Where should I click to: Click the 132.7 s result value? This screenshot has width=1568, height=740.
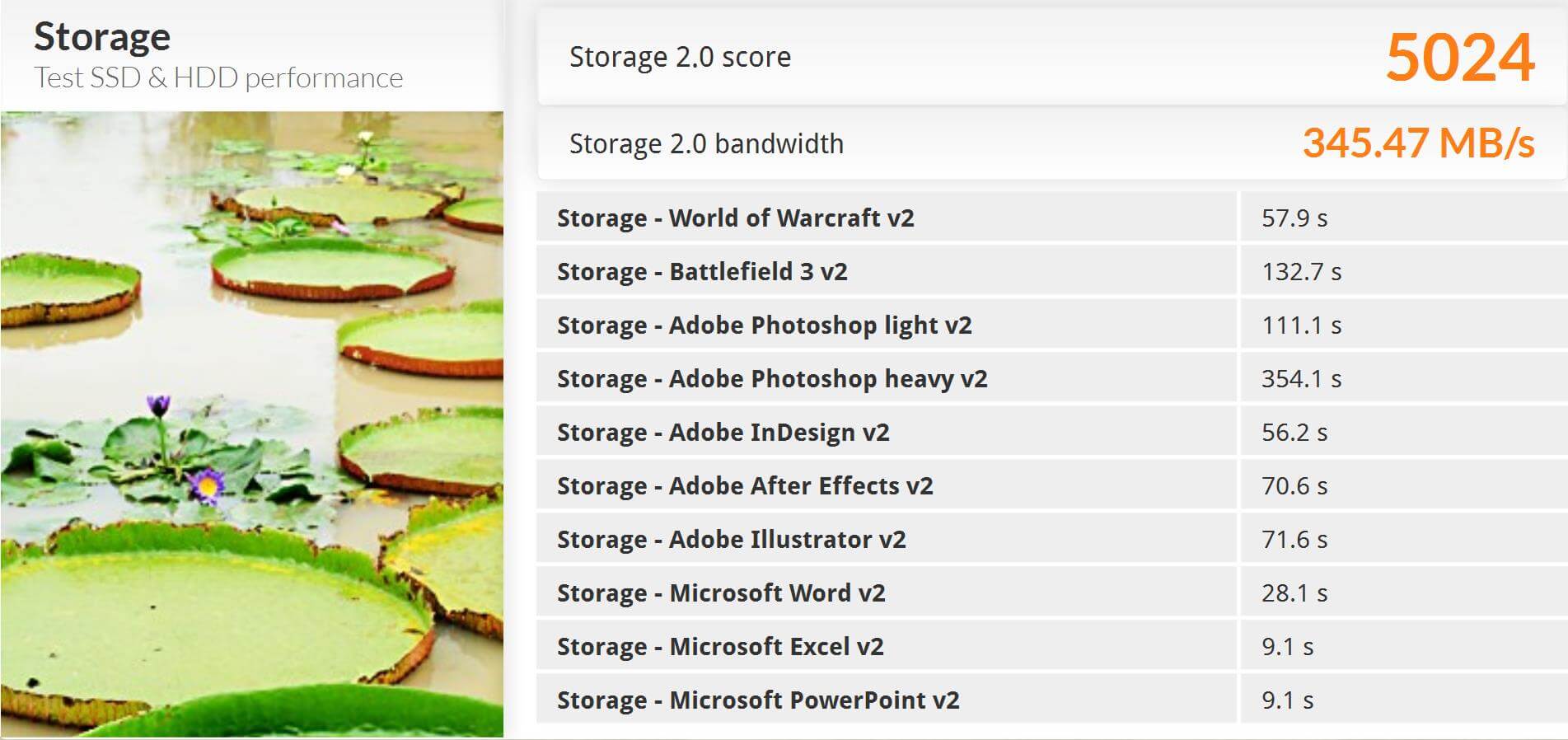(x=1301, y=271)
